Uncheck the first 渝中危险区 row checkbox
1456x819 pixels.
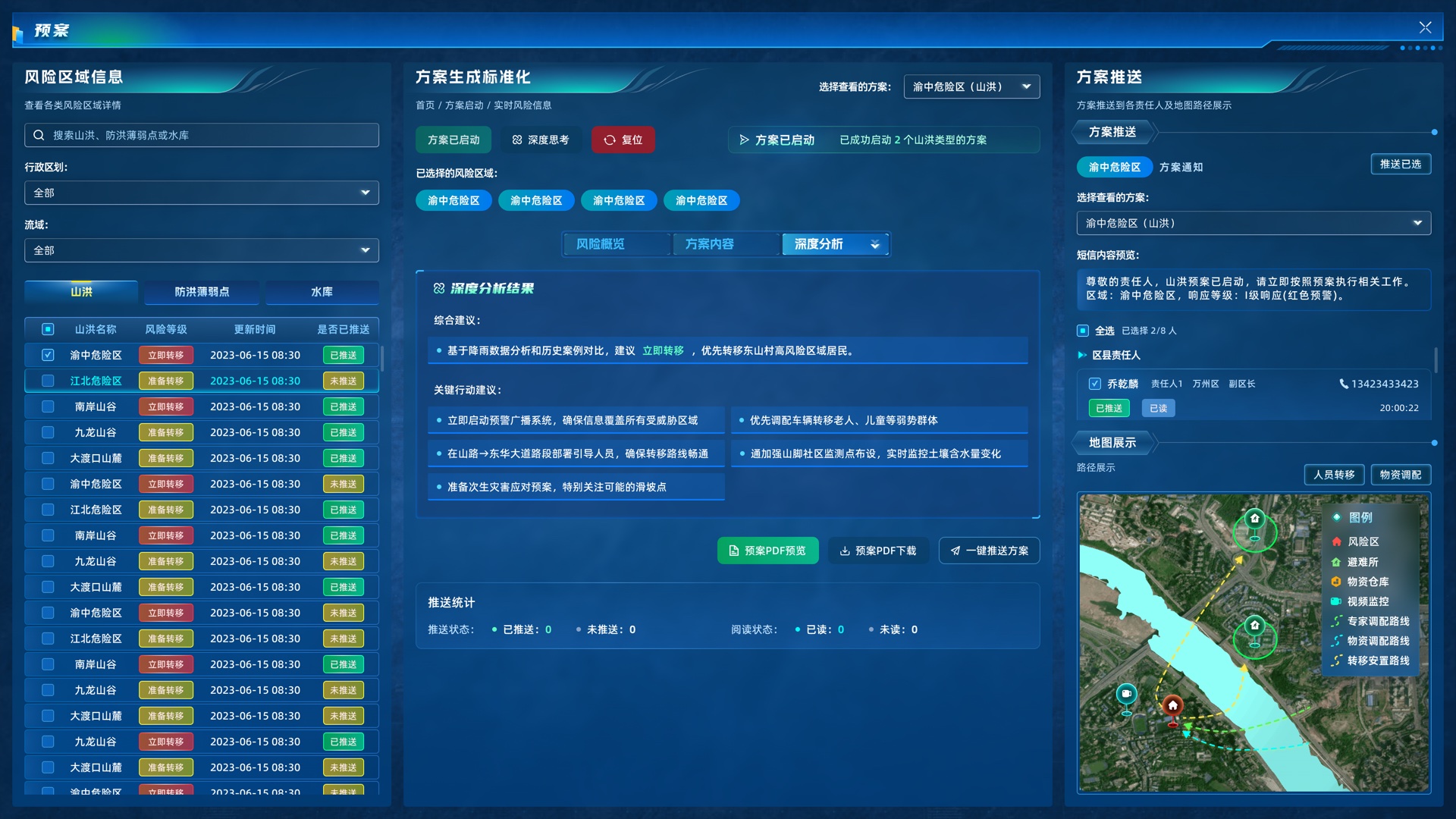point(48,355)
